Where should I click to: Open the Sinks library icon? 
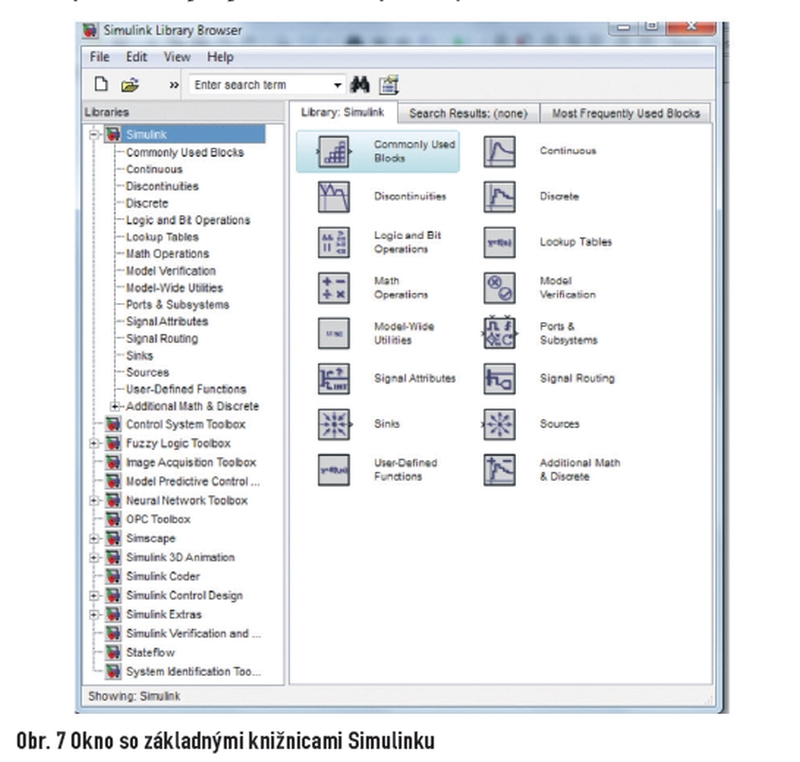[334, 424]
